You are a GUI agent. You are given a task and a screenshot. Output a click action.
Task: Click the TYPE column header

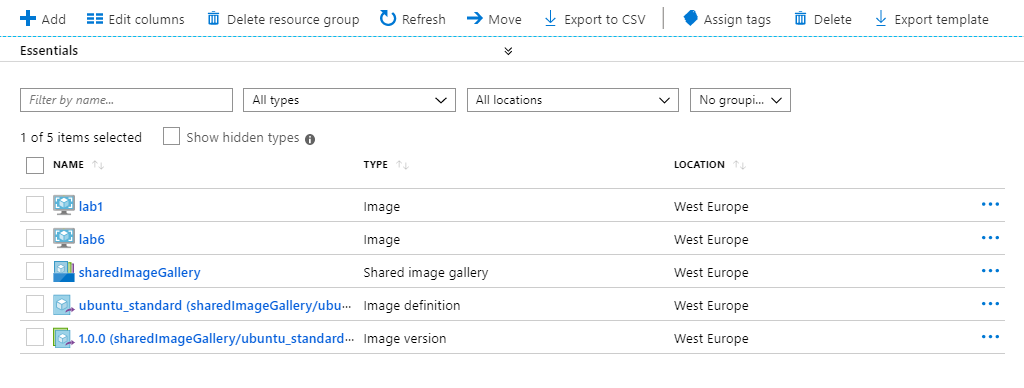376,165
